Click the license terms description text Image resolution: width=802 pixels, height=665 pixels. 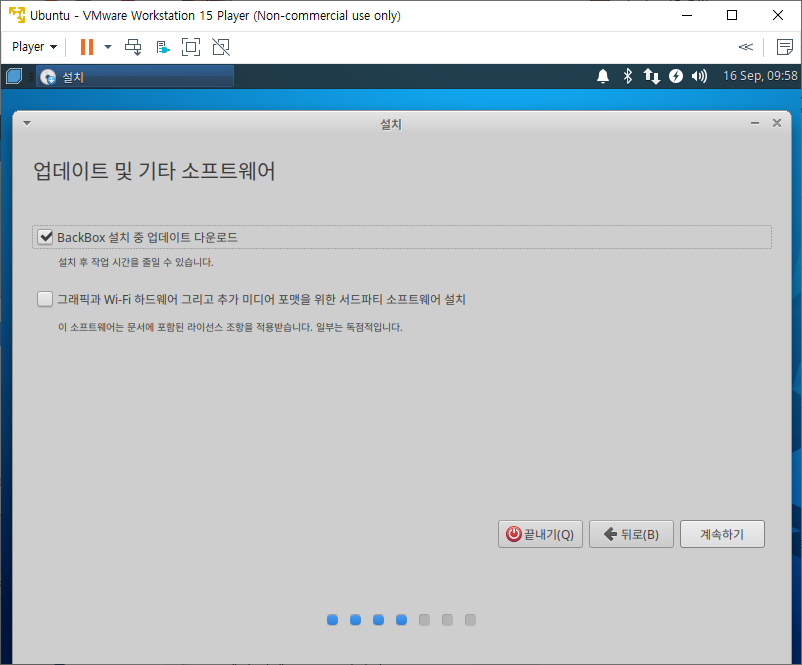coord(230,327)
